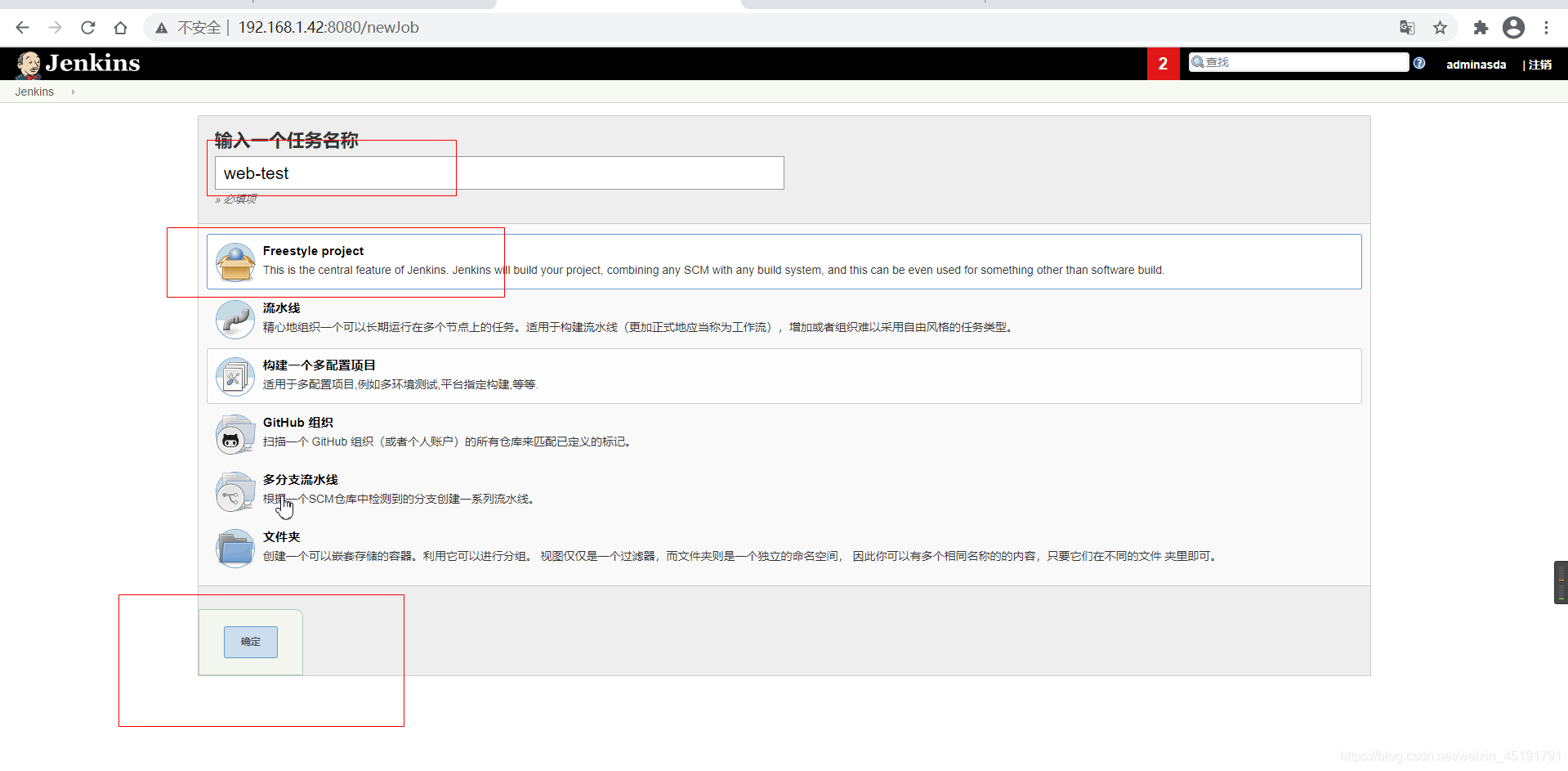This screenshot has height=771, width=1568.
Task: Select the GitHub 组织 octocat icon
Action: point(235,433)
